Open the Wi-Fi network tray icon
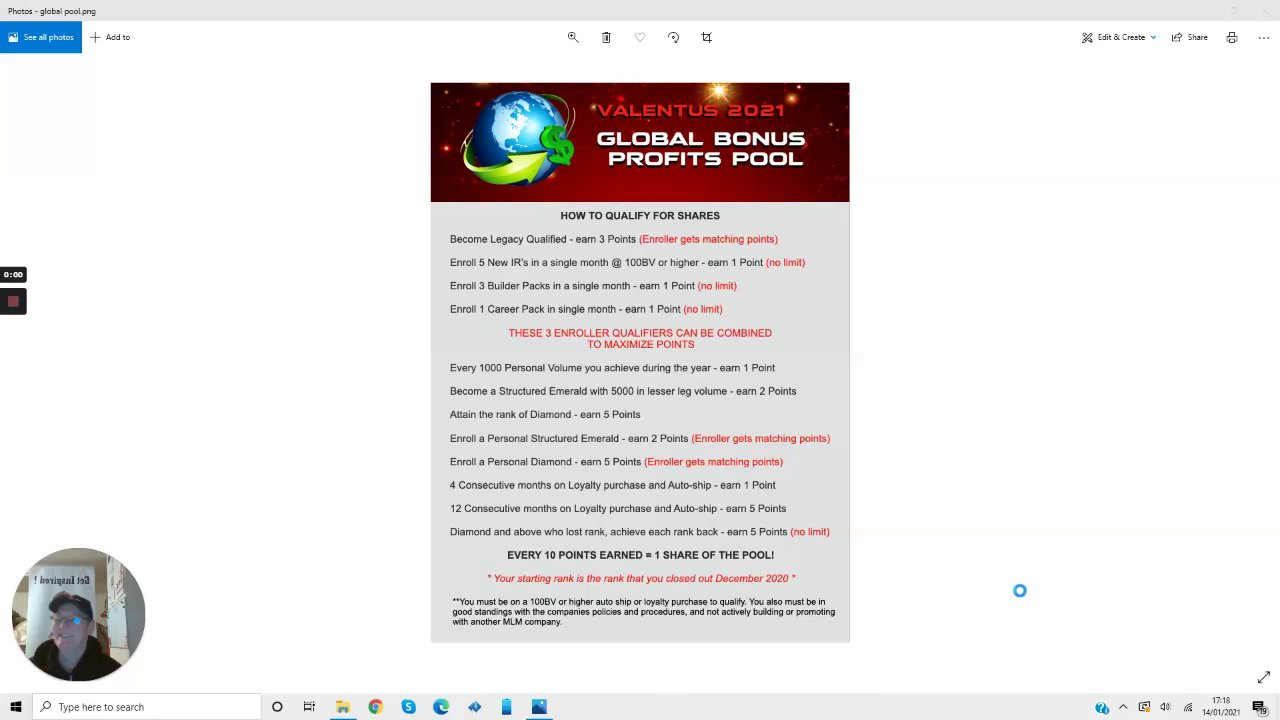1280x720 pixels. (x=1187, y=707)
